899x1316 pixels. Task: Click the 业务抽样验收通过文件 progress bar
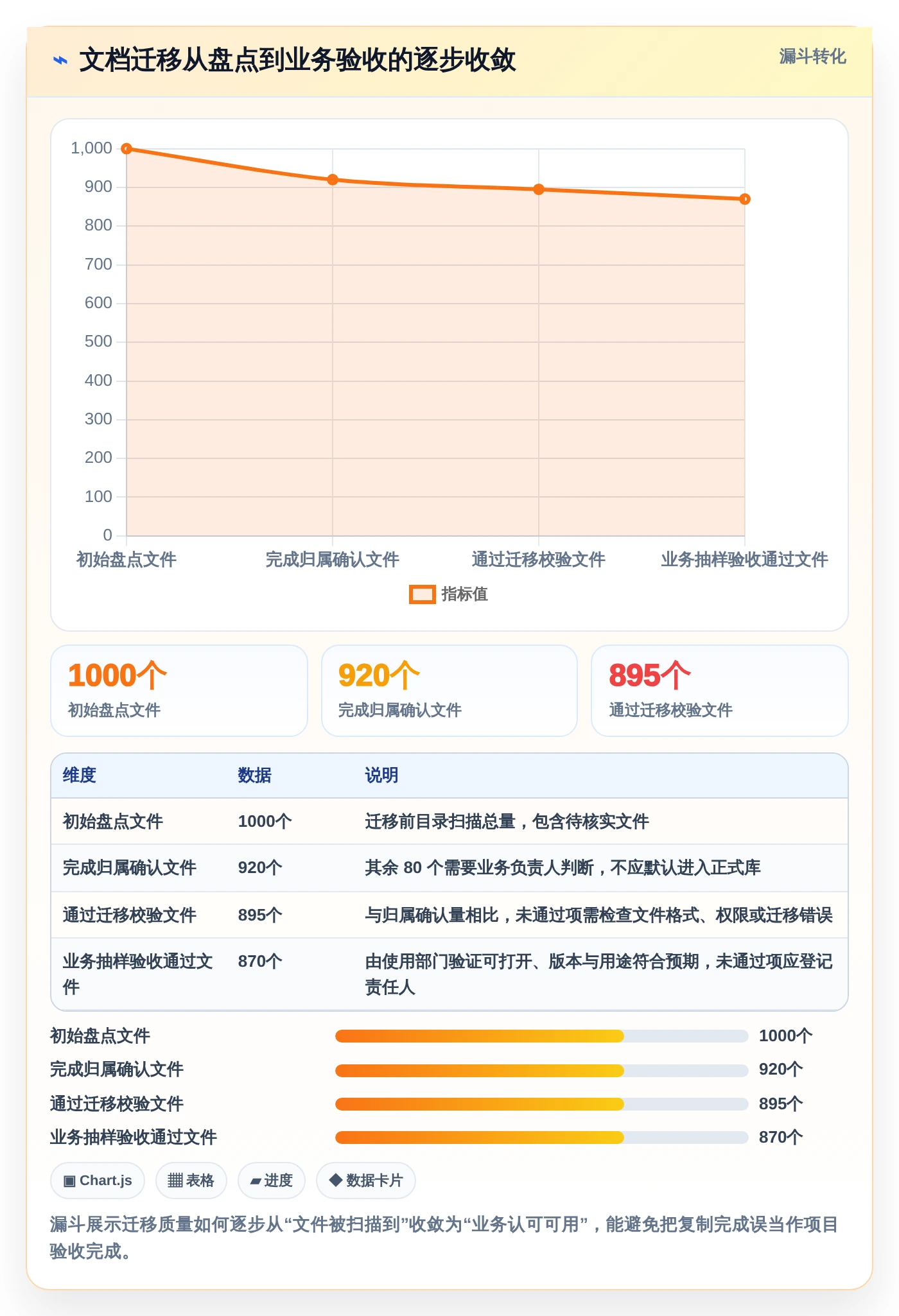pos(541,1138)
